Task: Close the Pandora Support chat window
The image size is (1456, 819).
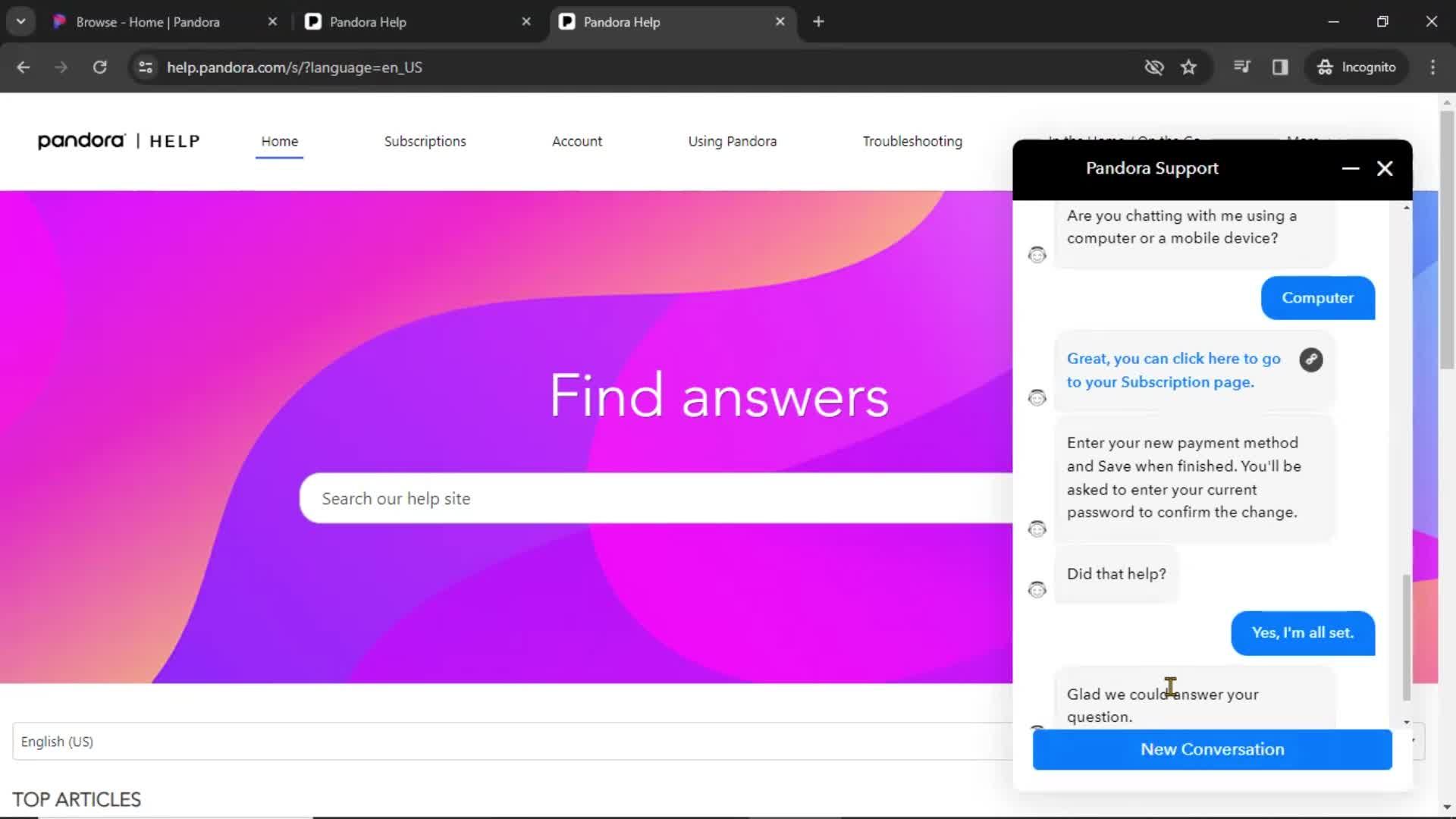Action: point(1385,168)
